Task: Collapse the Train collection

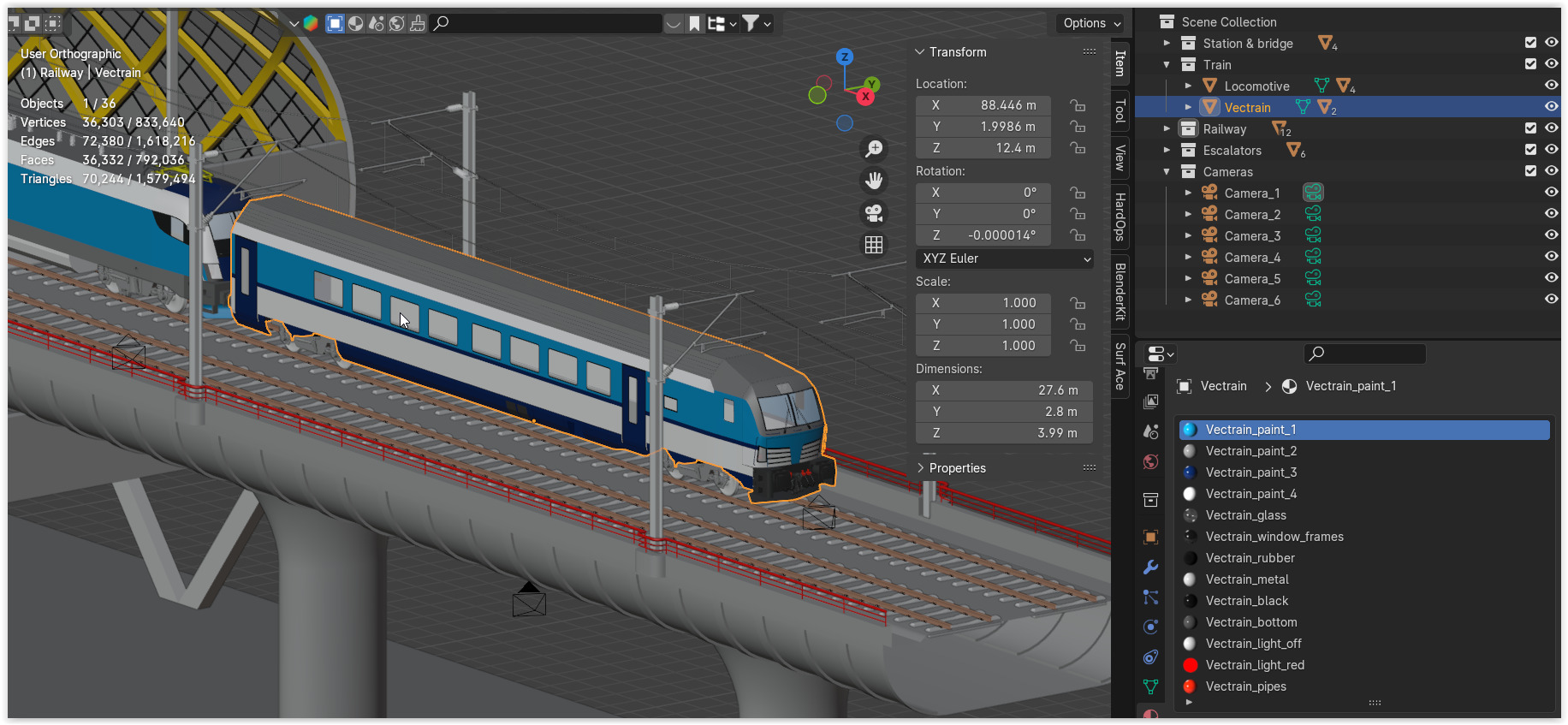Action: click(x=1167, y=64)
